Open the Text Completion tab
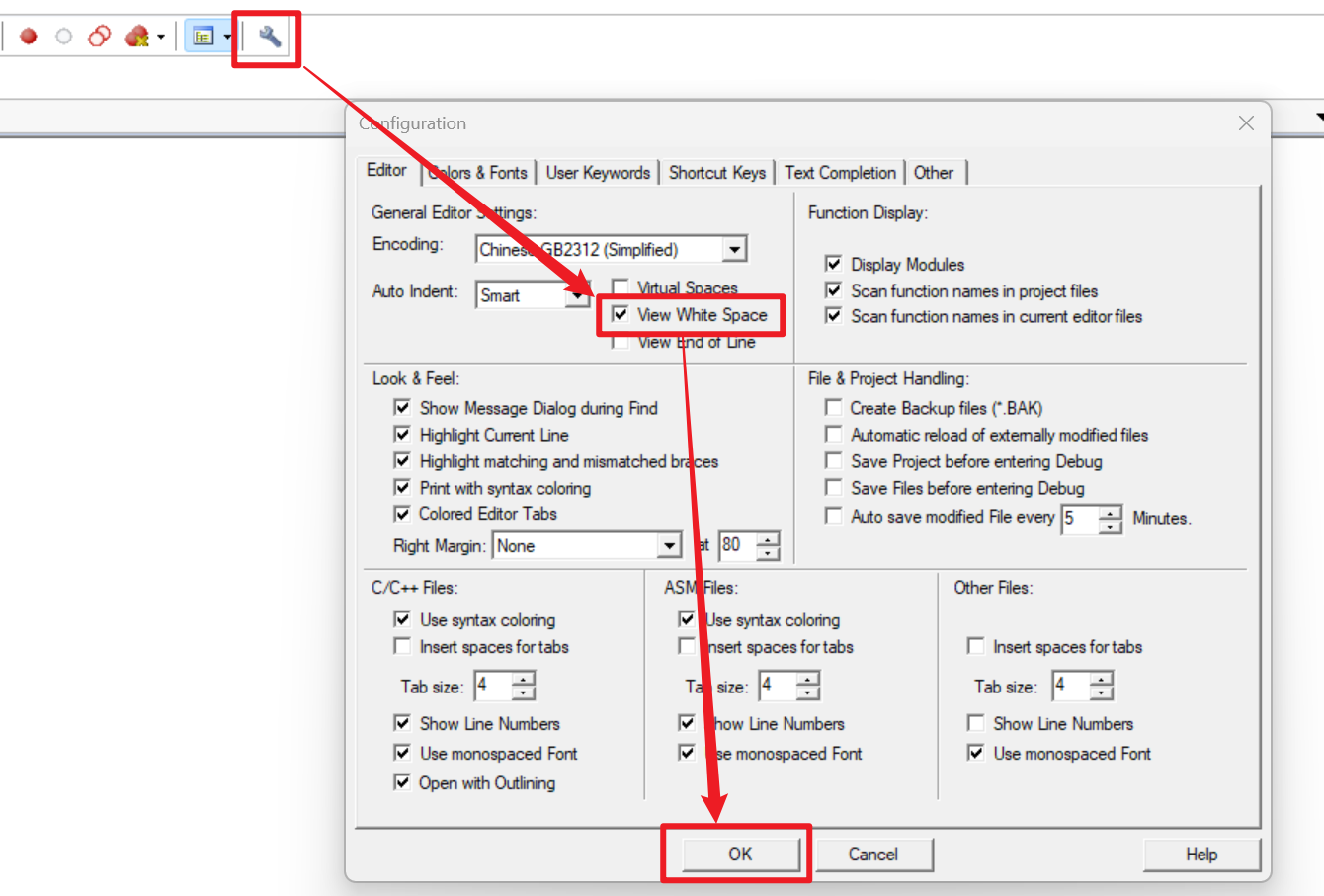Screen dimensions: 1324x896 [840, 173]
